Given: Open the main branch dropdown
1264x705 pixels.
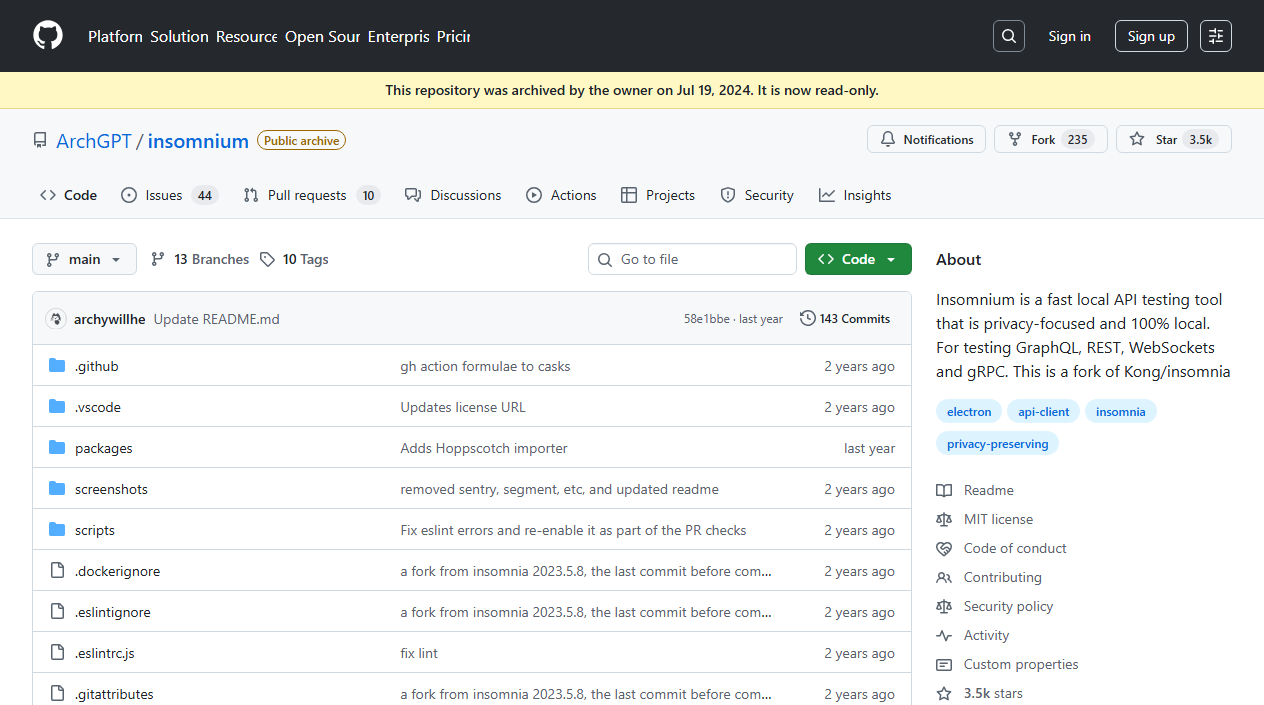Looking at the screenshot, I should point(84,259).
